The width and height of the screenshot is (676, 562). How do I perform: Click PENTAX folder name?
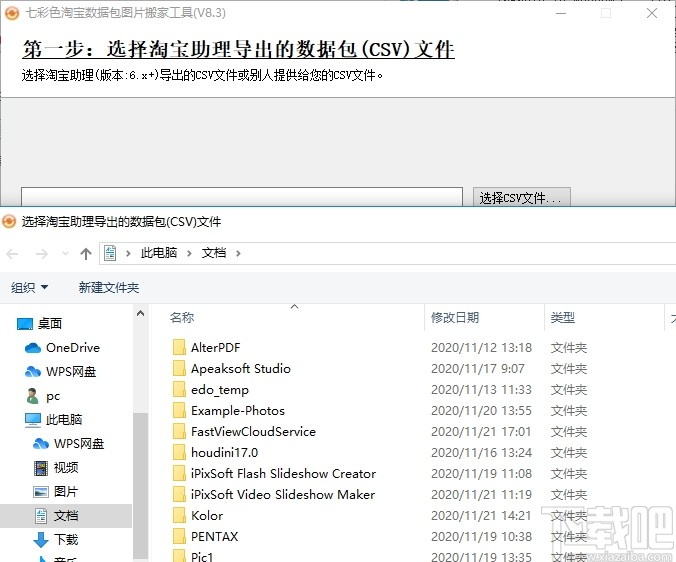[x=214, y=537]
